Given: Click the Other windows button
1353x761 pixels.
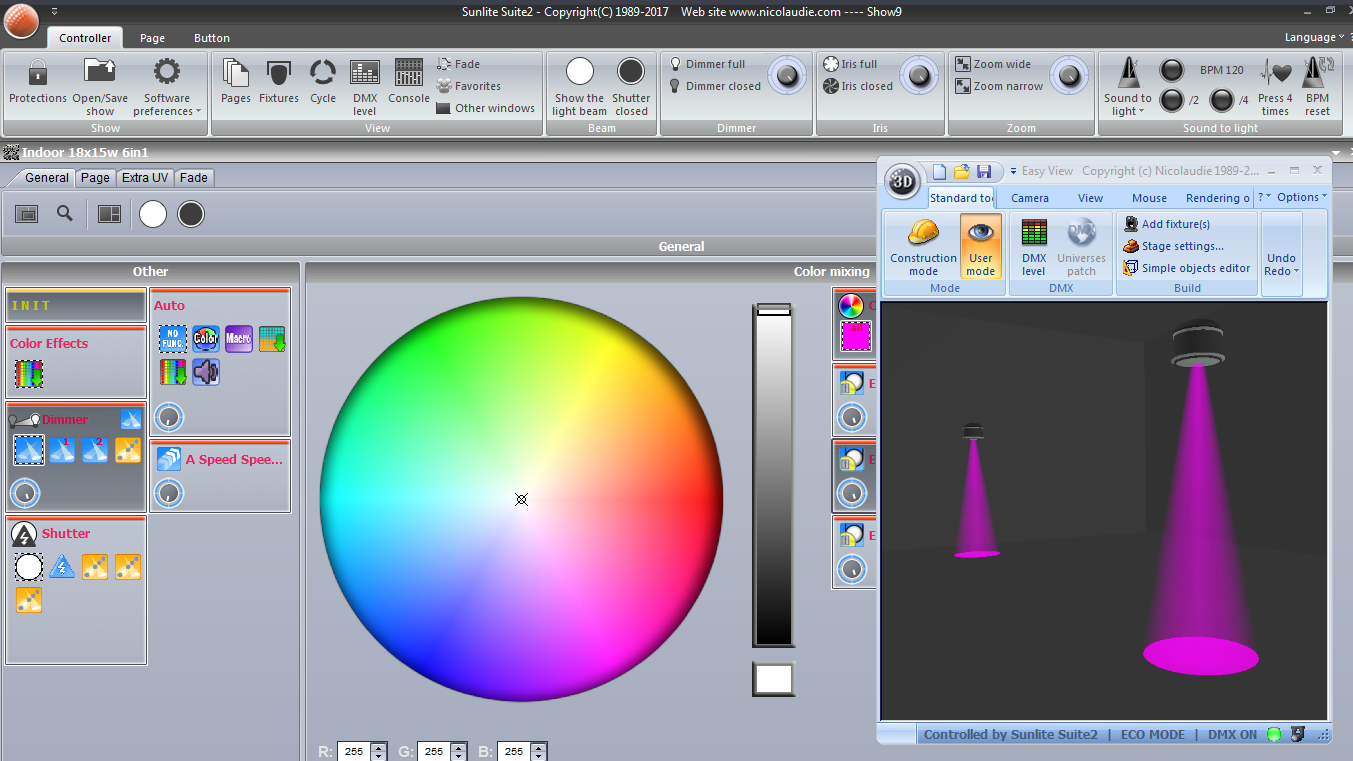Looking at the screenshot, I should (486, 108).
